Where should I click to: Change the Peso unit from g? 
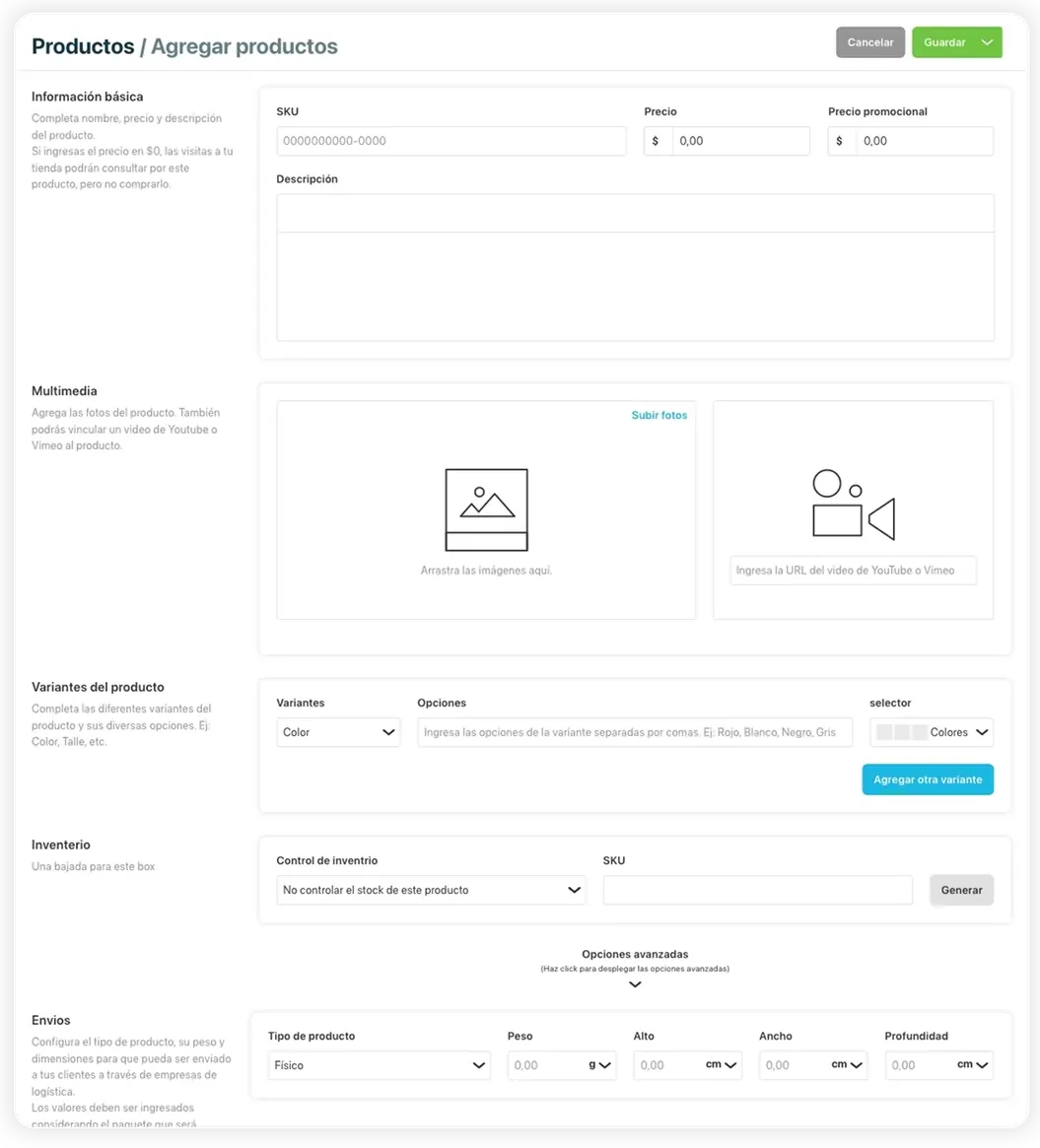(599, 1064)
